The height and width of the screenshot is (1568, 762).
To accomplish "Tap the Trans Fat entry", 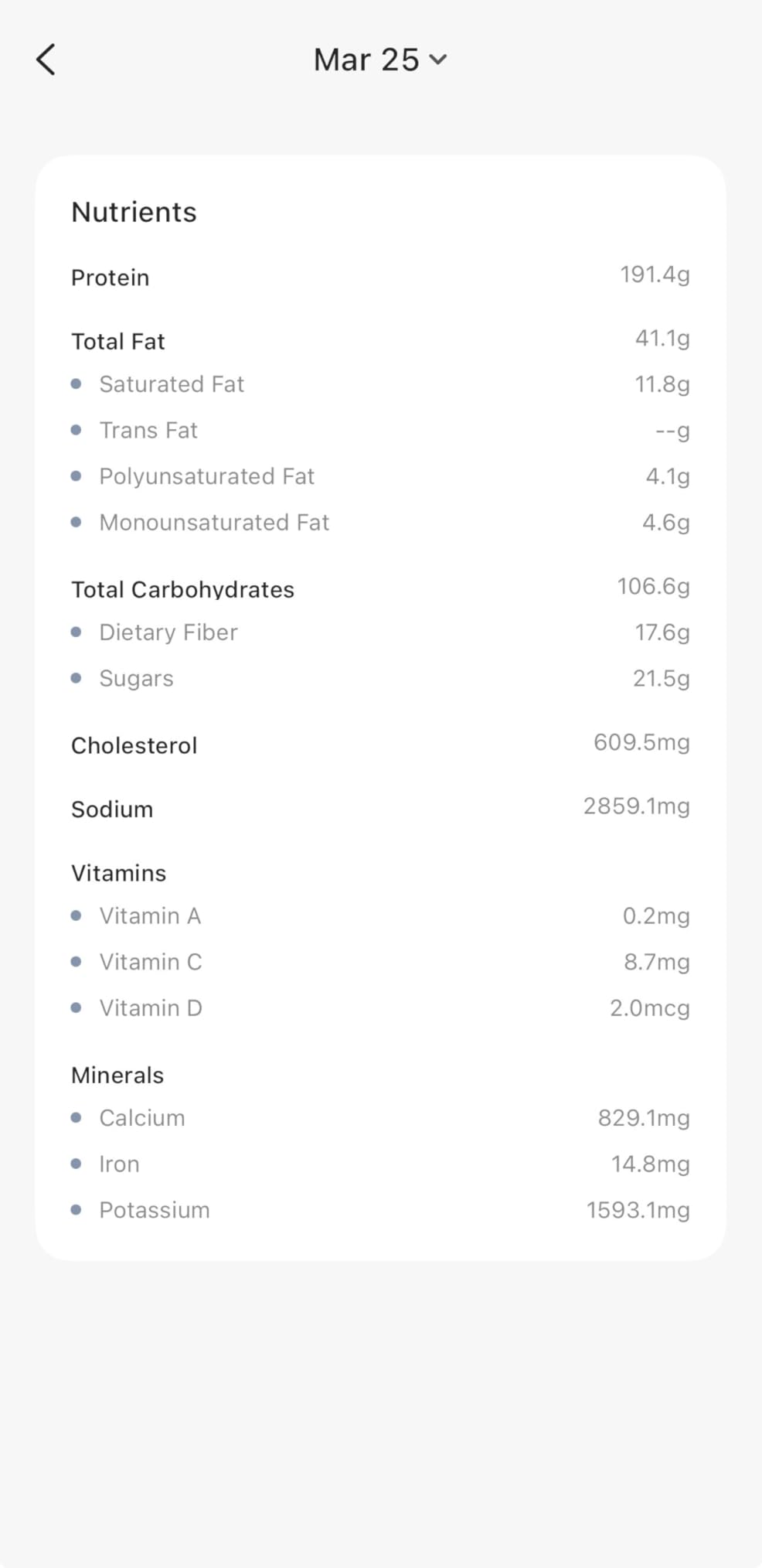I will [148, 431].
